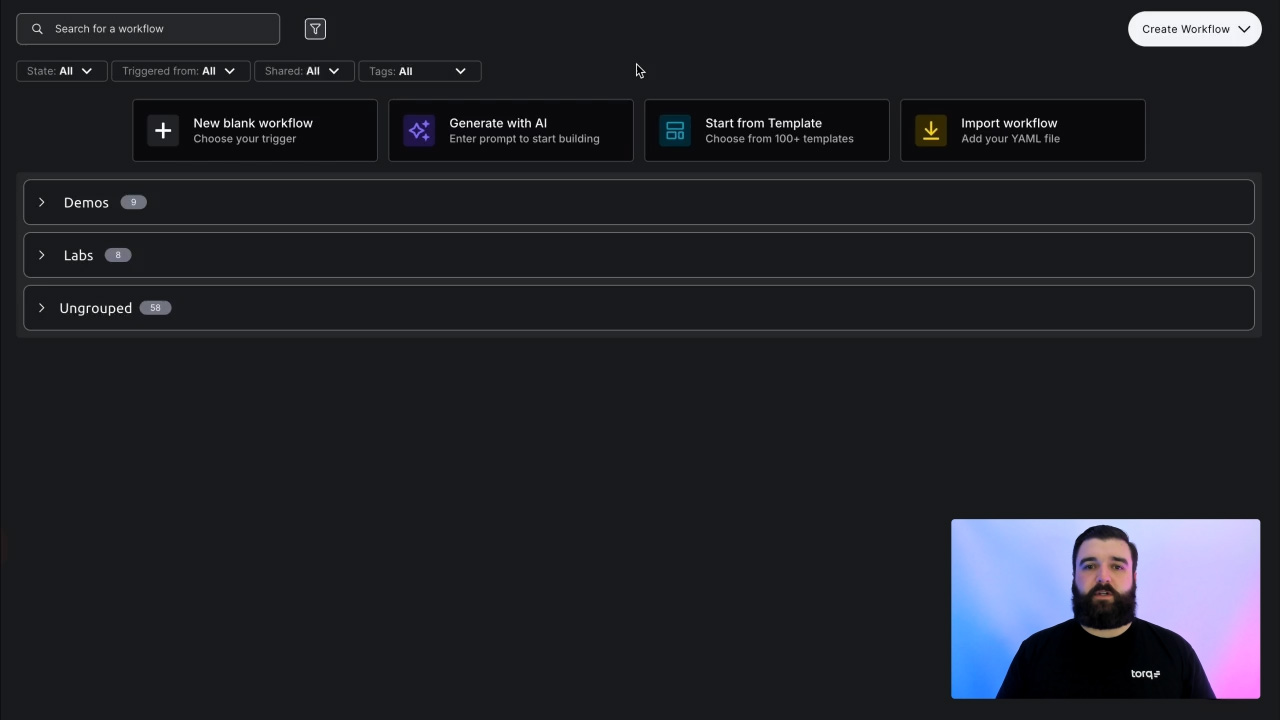Viewport: 1280px width, 720px height.
Task: Click the filter funnel icon
Action: coord(315,29)
